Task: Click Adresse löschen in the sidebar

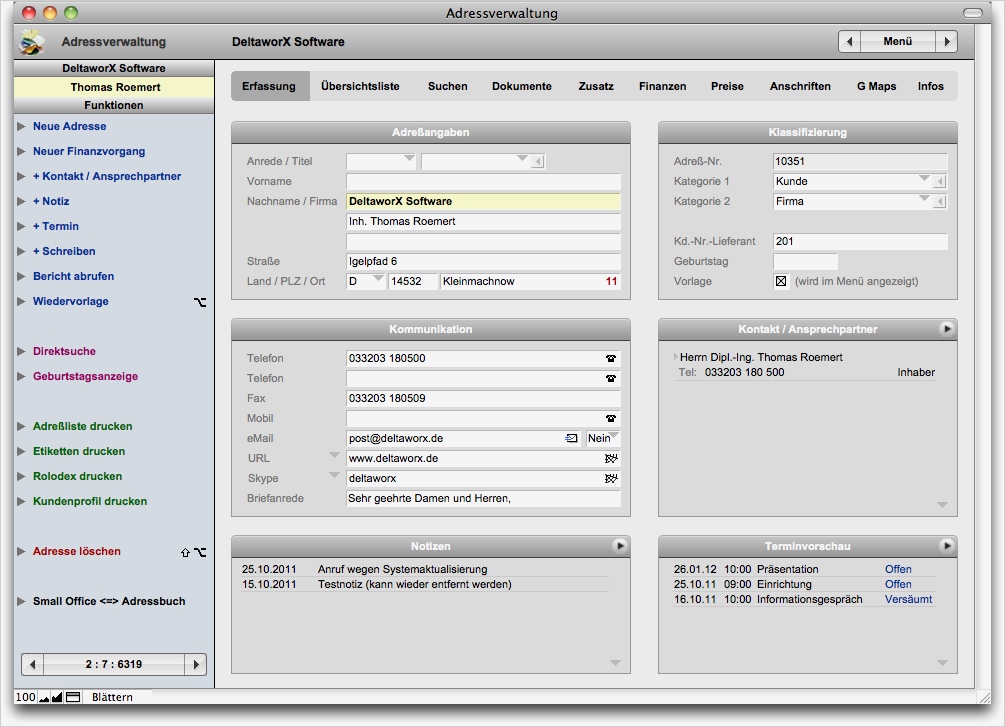Action: (77, 551)
